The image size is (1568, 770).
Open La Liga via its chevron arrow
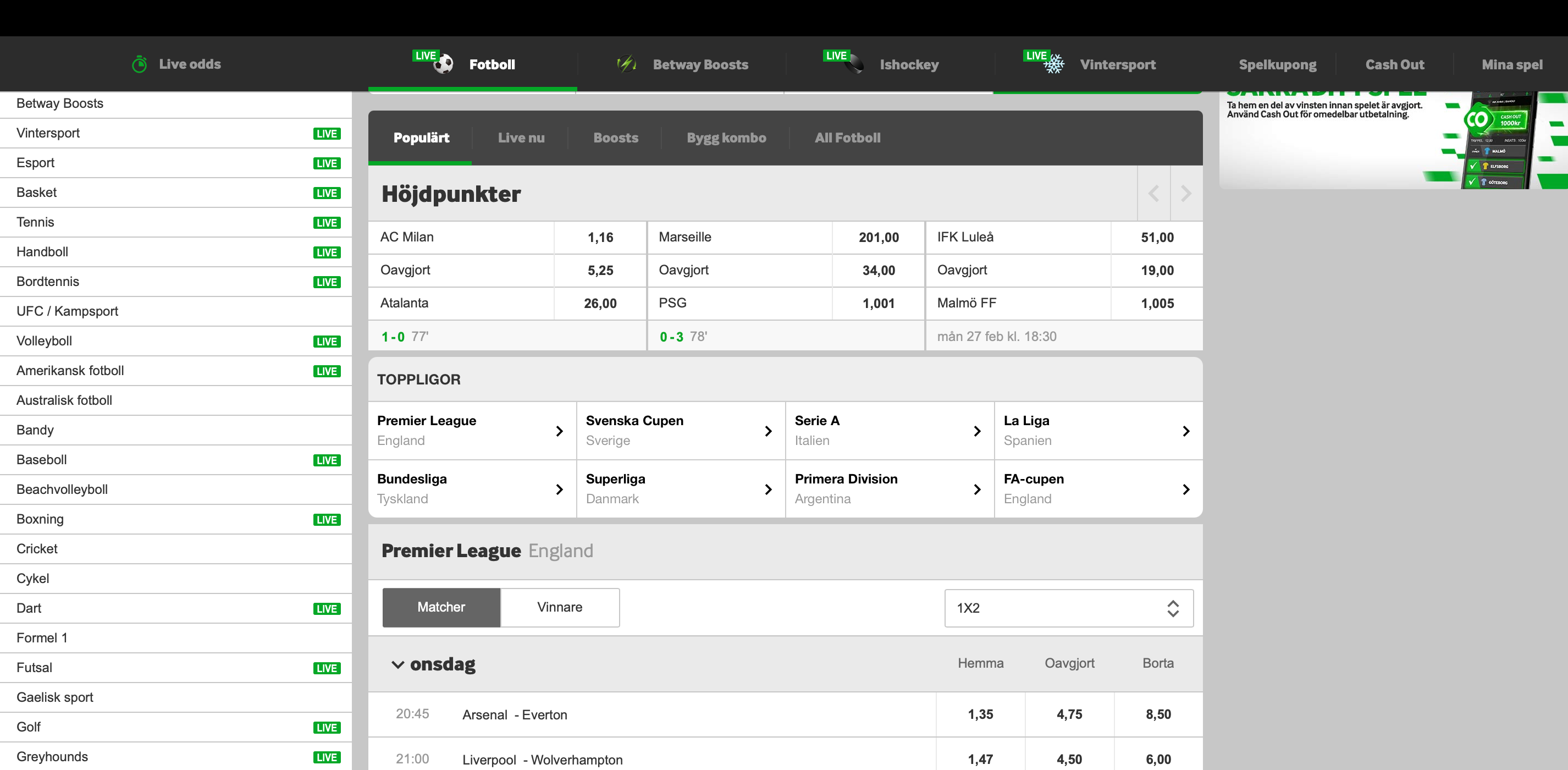tap(1186, 431)
